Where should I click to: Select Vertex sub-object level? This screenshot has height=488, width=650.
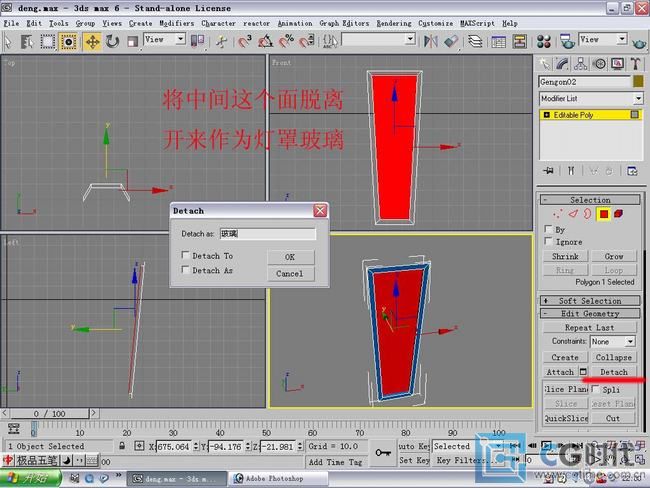[558, 214]
